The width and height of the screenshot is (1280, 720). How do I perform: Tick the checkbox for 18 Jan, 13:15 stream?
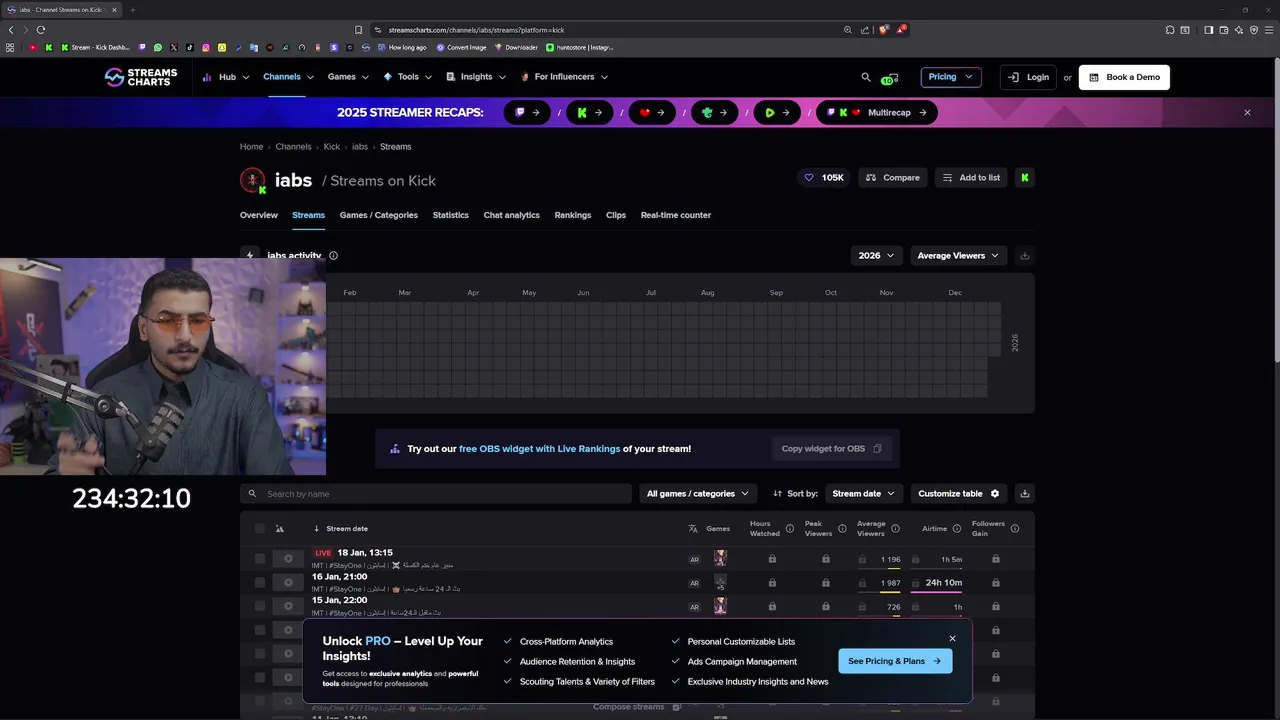(x=260, y=559)
